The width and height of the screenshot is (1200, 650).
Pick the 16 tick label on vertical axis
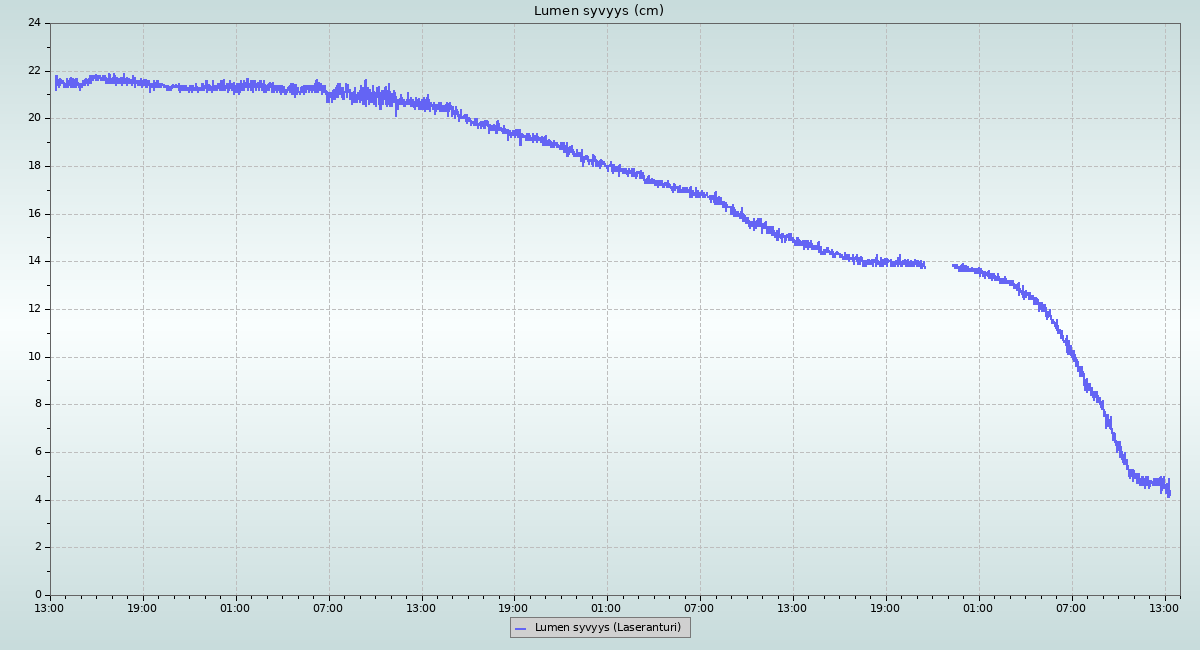pyautogui.click(x=35, y=214)
